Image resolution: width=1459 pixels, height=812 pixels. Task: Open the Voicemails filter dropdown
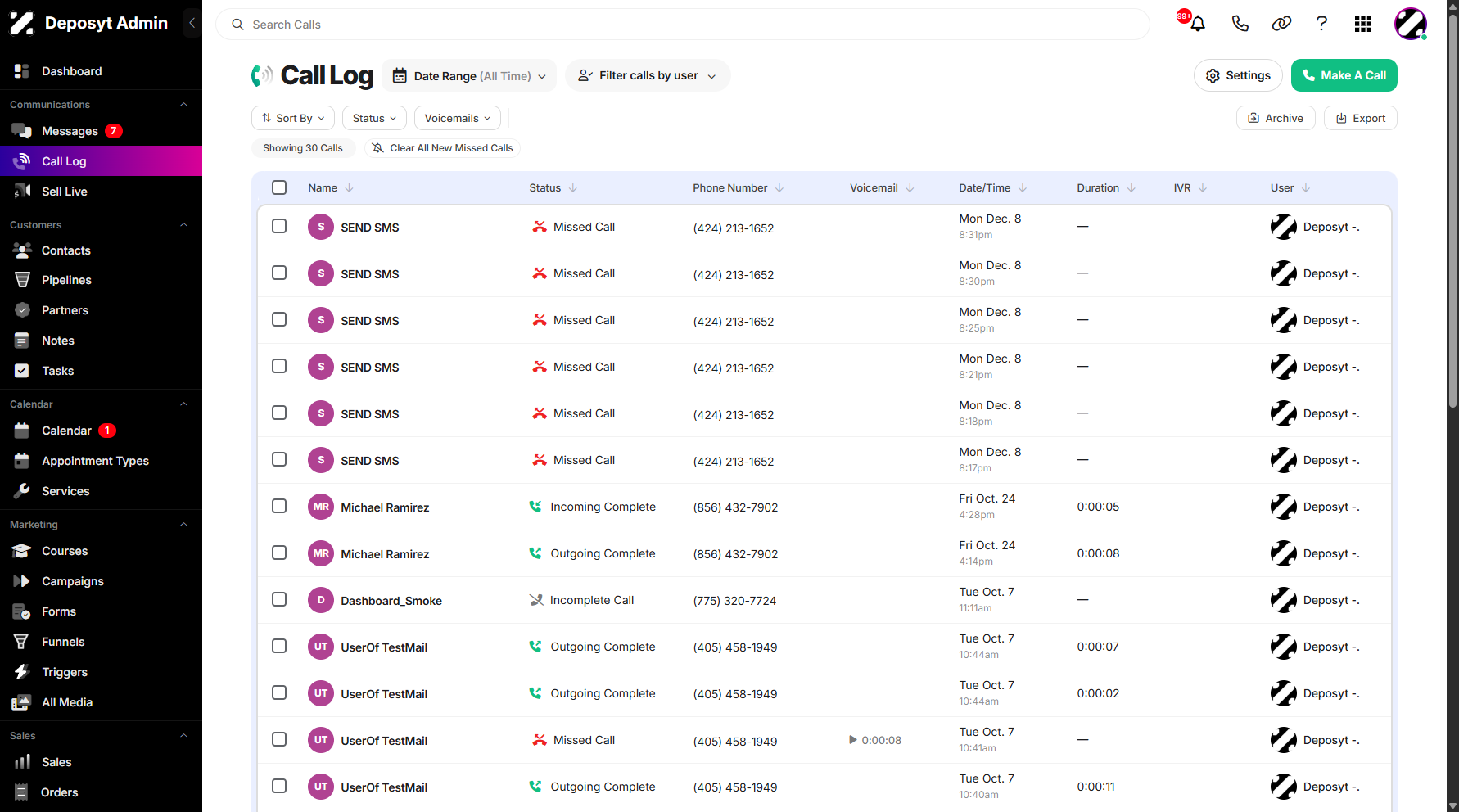(x=458, y=118)
